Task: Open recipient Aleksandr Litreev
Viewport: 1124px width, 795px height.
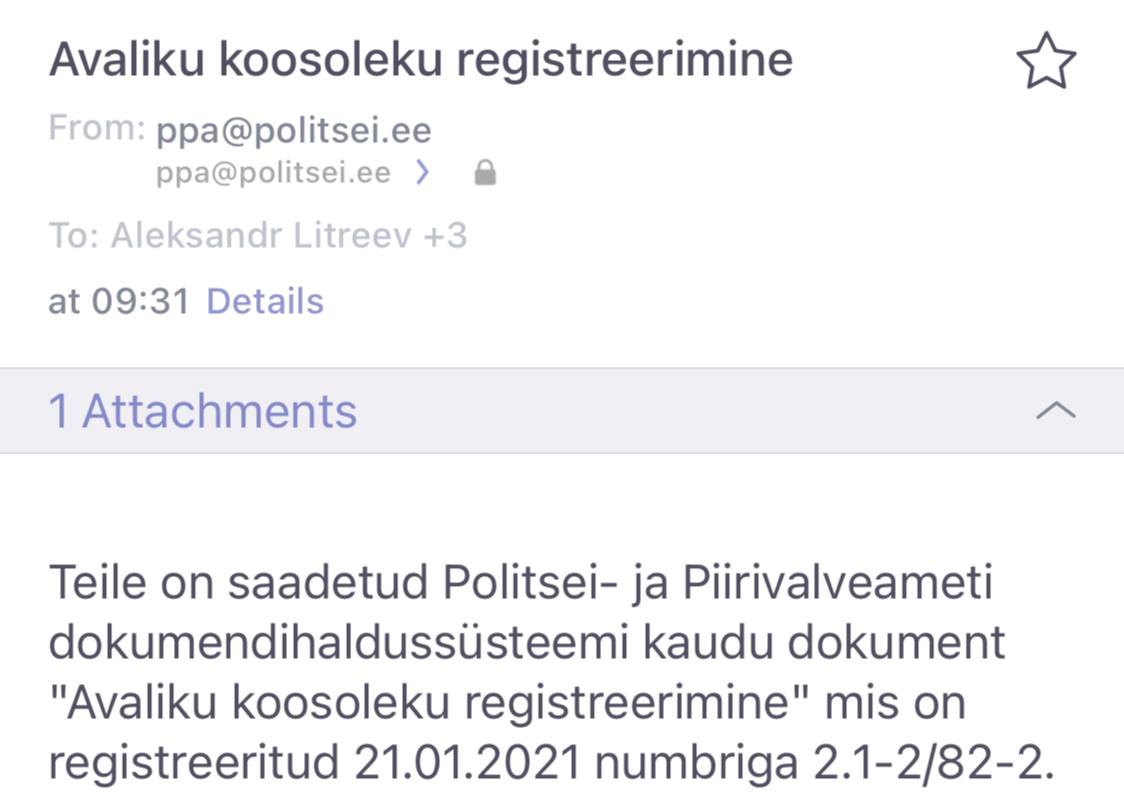Action: tap(261, 236)
